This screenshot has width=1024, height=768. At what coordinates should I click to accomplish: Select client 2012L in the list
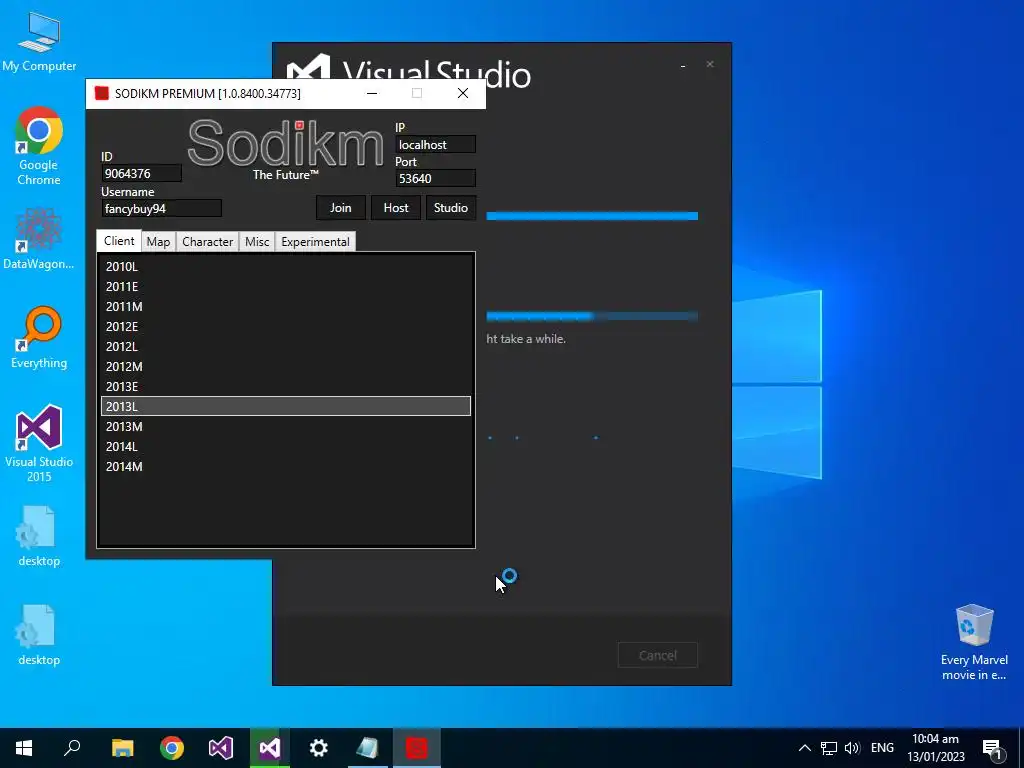286,346
